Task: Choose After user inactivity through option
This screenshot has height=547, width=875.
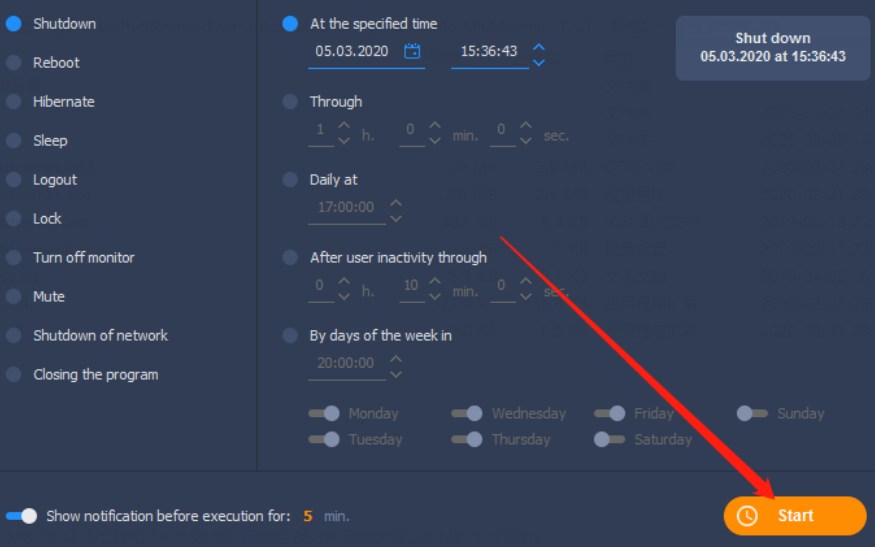Action: pyautogui.click(x=290, y=257)
